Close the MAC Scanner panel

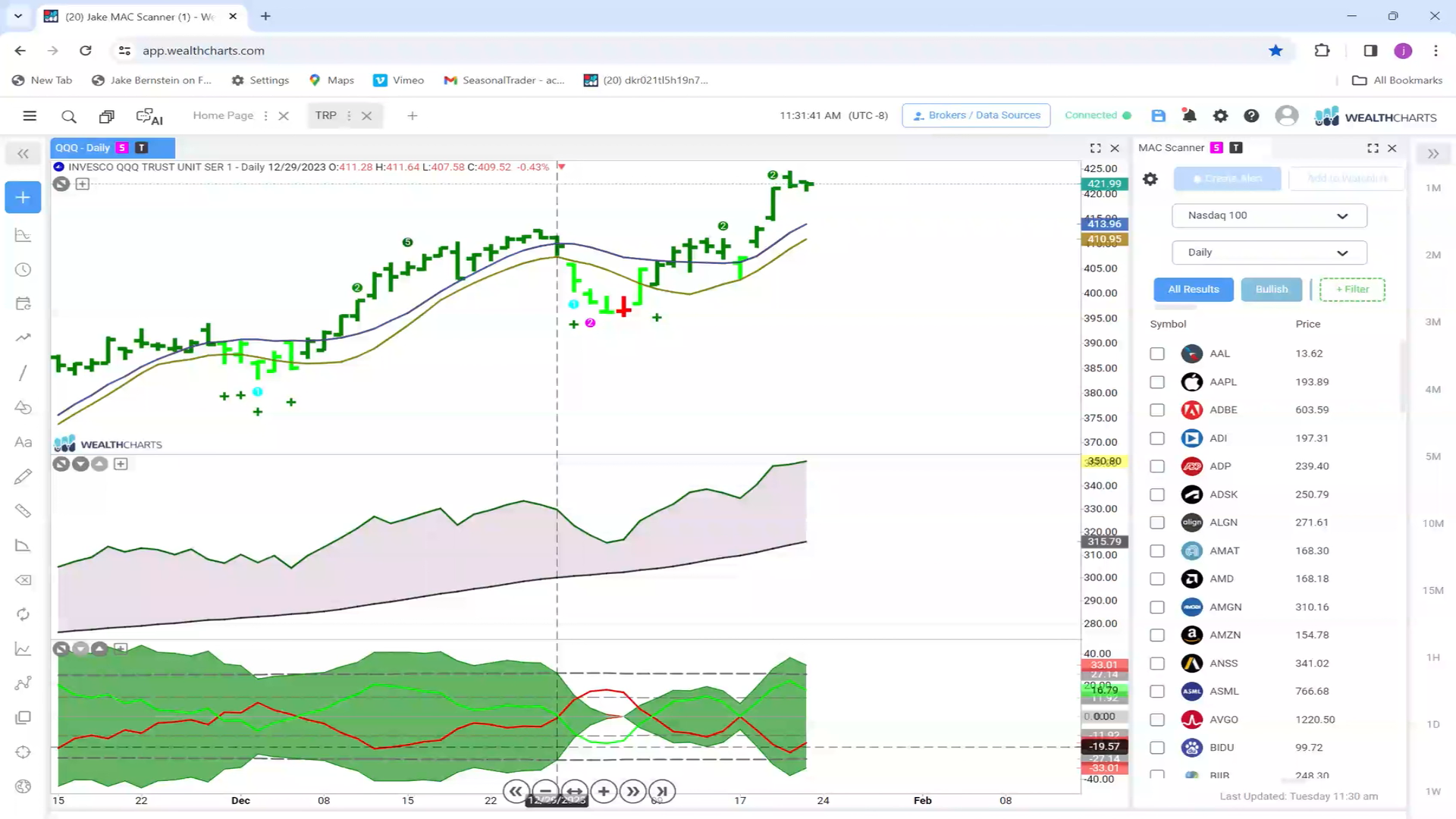point(1392,148)
